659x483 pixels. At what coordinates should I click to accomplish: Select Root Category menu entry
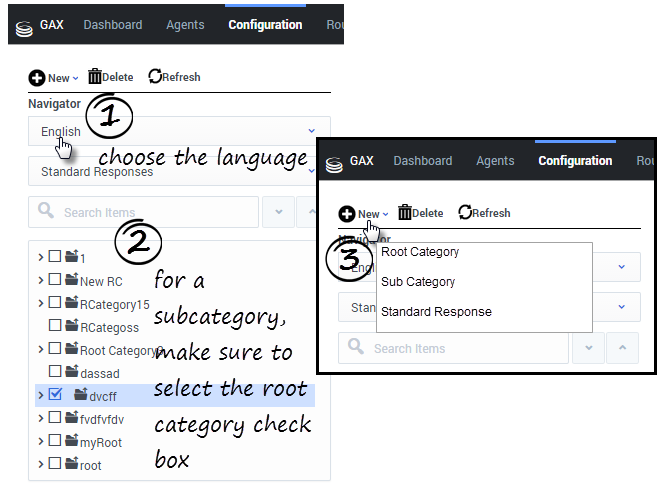[x=420, y=252]
